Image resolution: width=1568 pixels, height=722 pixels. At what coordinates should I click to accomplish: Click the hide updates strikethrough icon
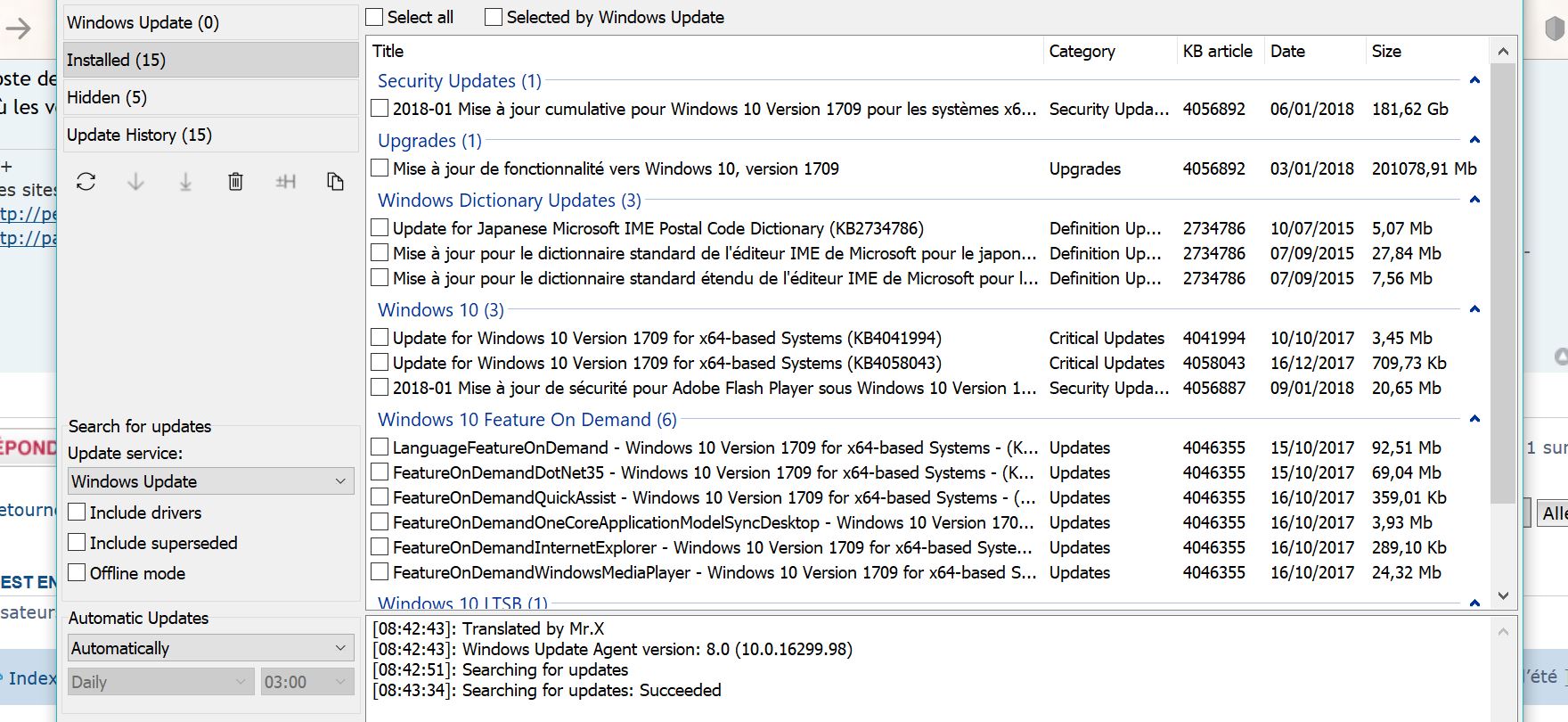285,182
